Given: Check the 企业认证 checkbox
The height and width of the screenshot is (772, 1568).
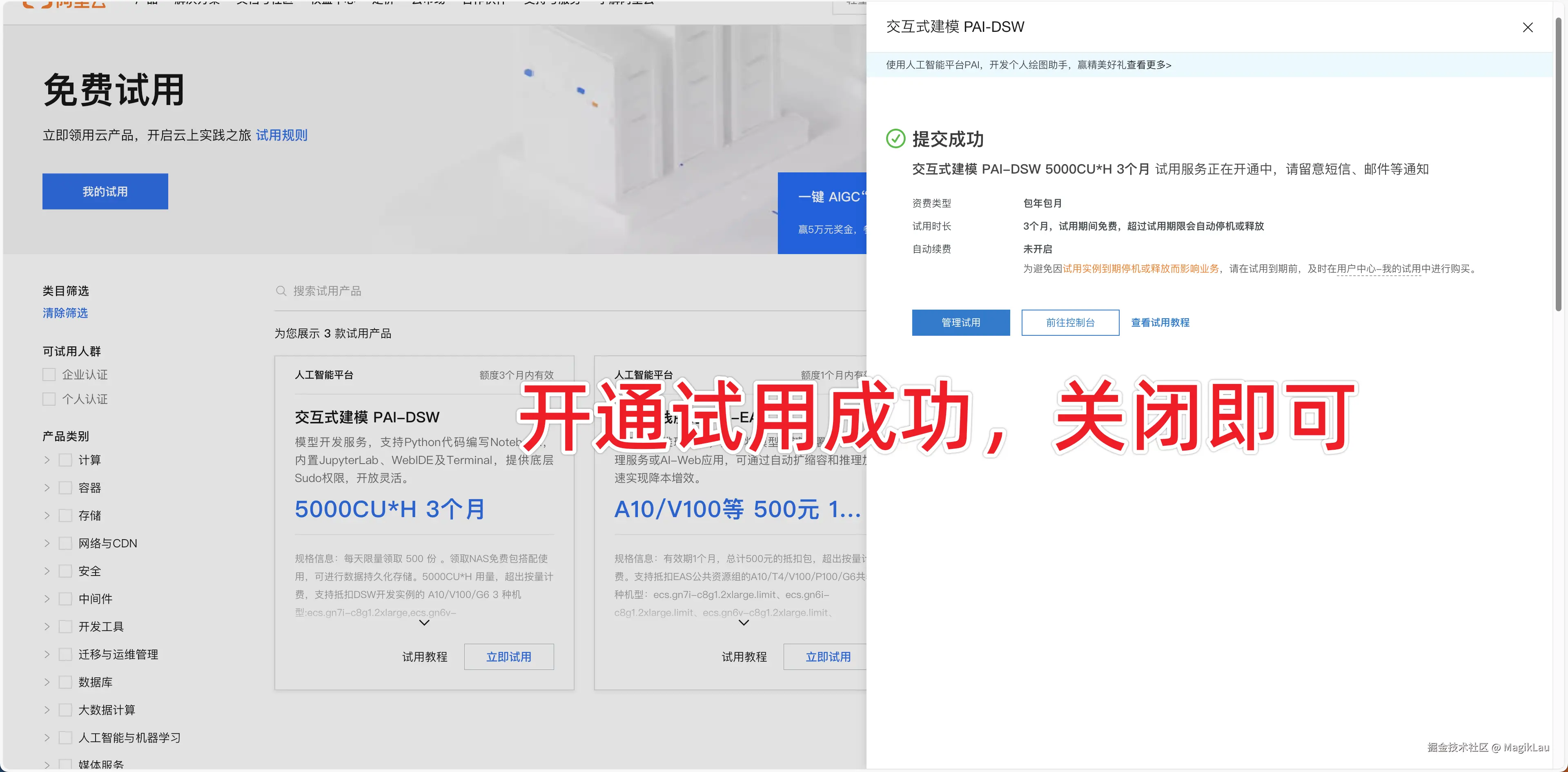Looking at the screenshot, I should pos(49,375).
